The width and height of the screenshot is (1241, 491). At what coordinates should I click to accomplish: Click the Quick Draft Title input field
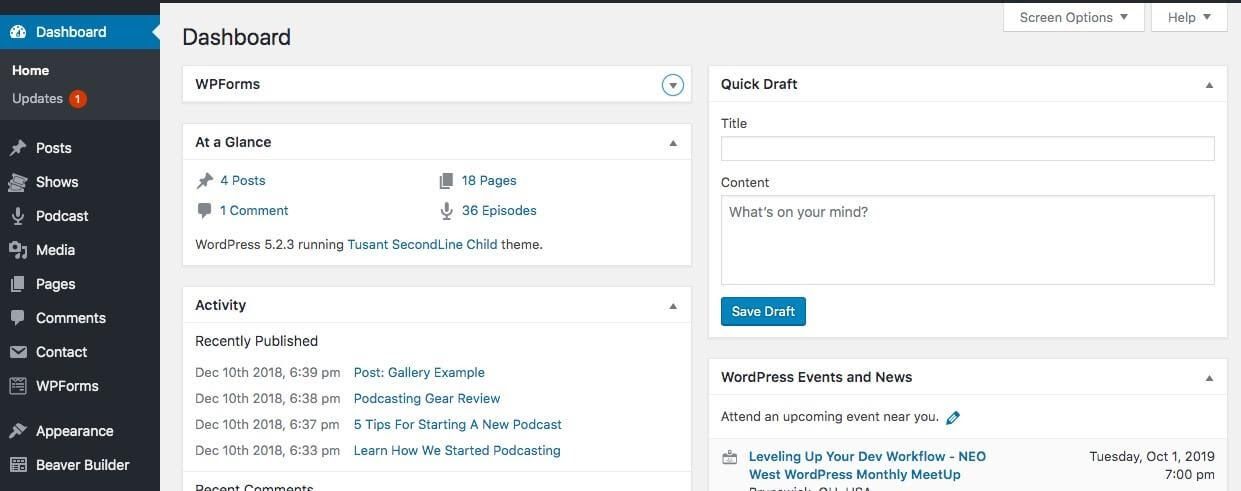[x=967, y=149]
